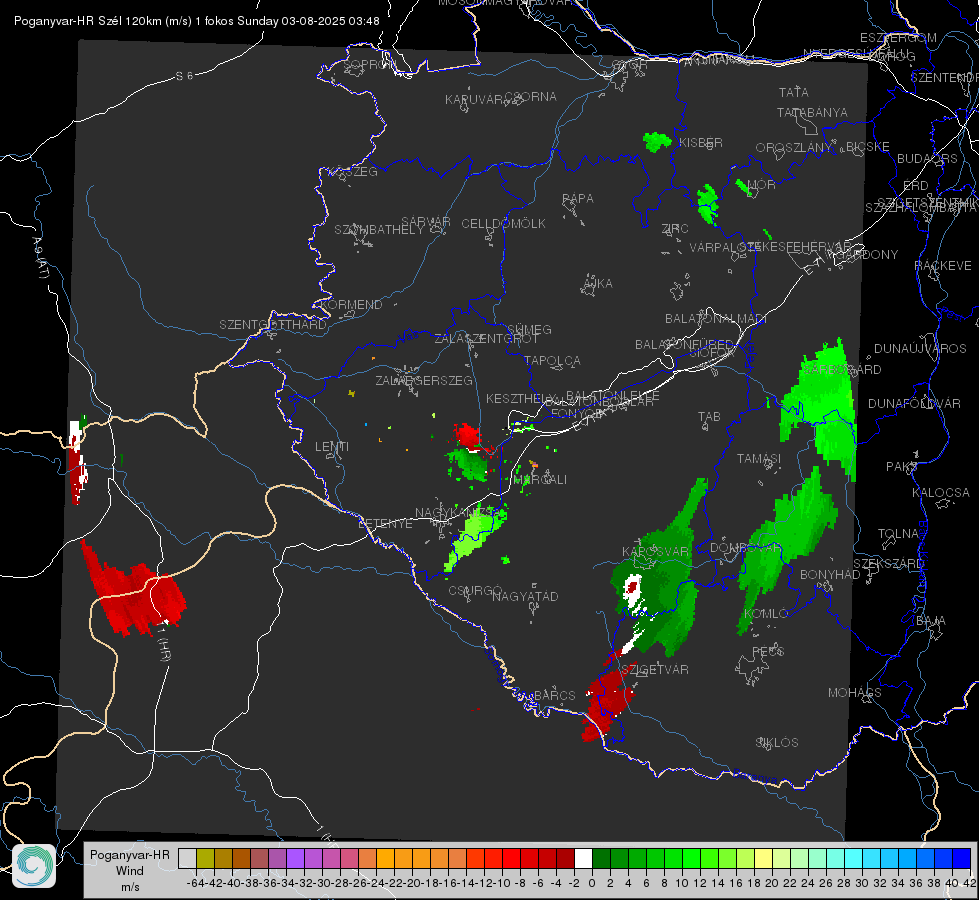979x900 pixels.
Task: Click the KISBER town label
Action: tap(701, 142)
